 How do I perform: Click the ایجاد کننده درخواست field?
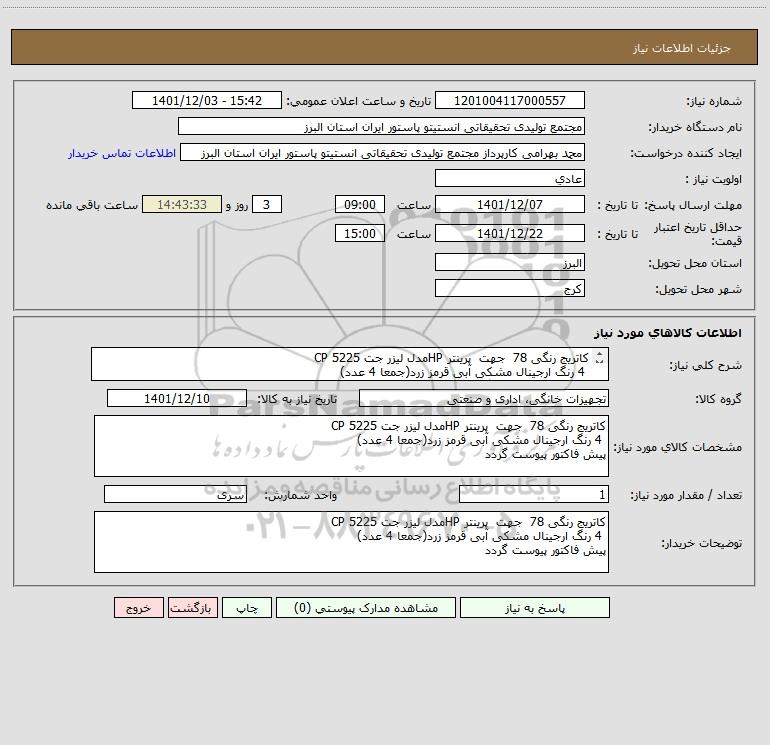(x=382, y=153)
